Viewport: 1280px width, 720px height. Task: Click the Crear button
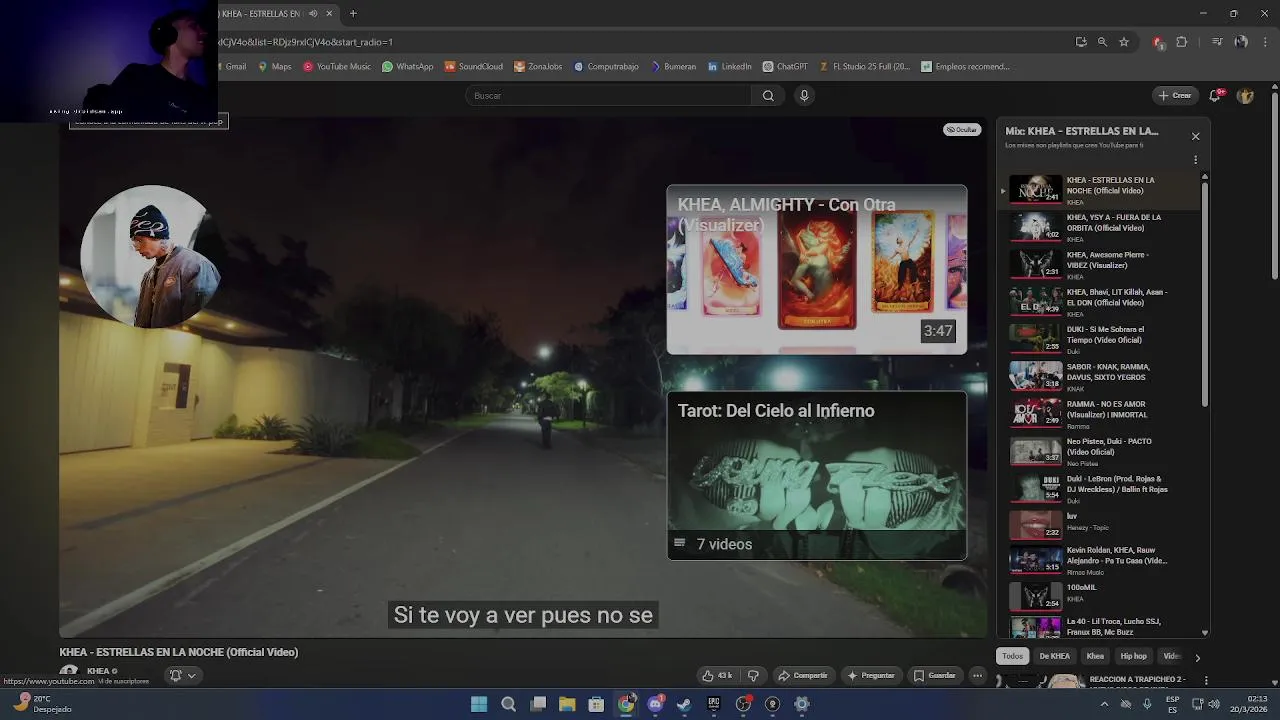[x=1175, y=96]
